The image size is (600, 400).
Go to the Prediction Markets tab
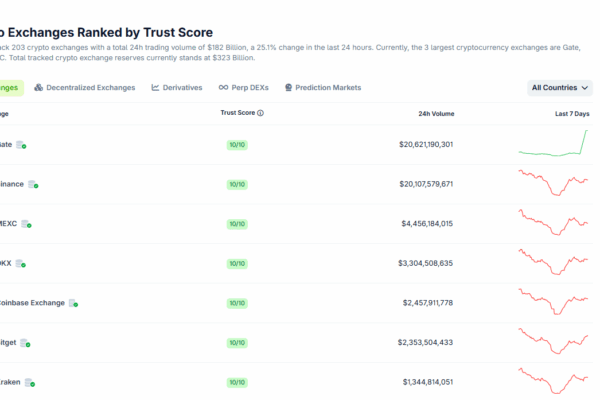(x=323, y=88)
